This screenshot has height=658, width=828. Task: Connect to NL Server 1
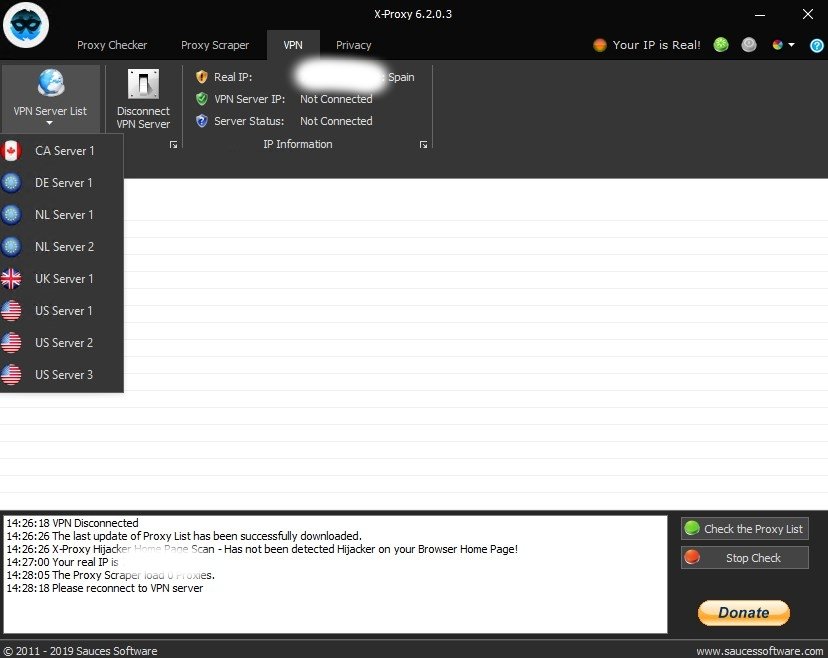(x=62, y=215)
